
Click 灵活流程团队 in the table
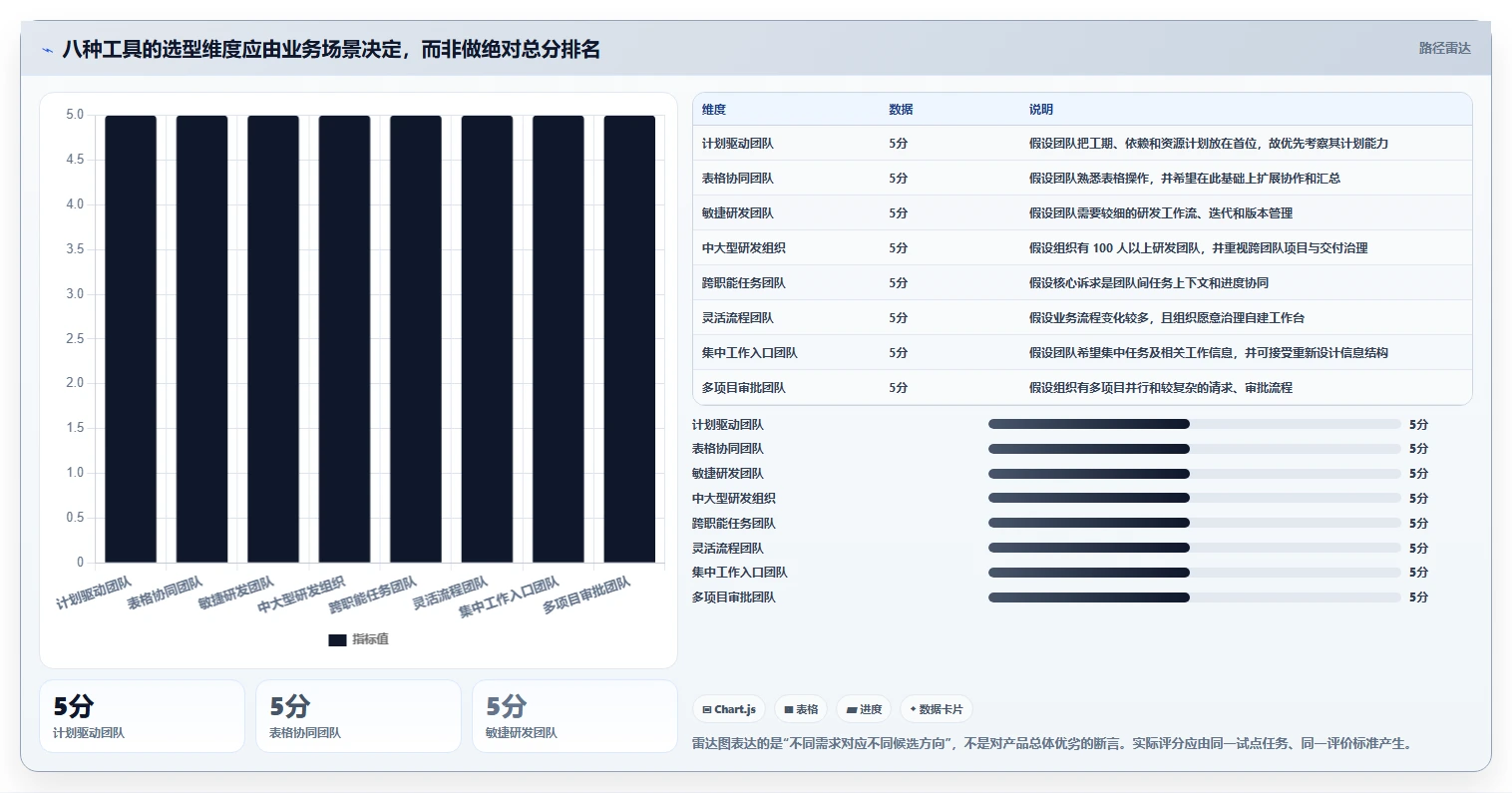point(738,318)
